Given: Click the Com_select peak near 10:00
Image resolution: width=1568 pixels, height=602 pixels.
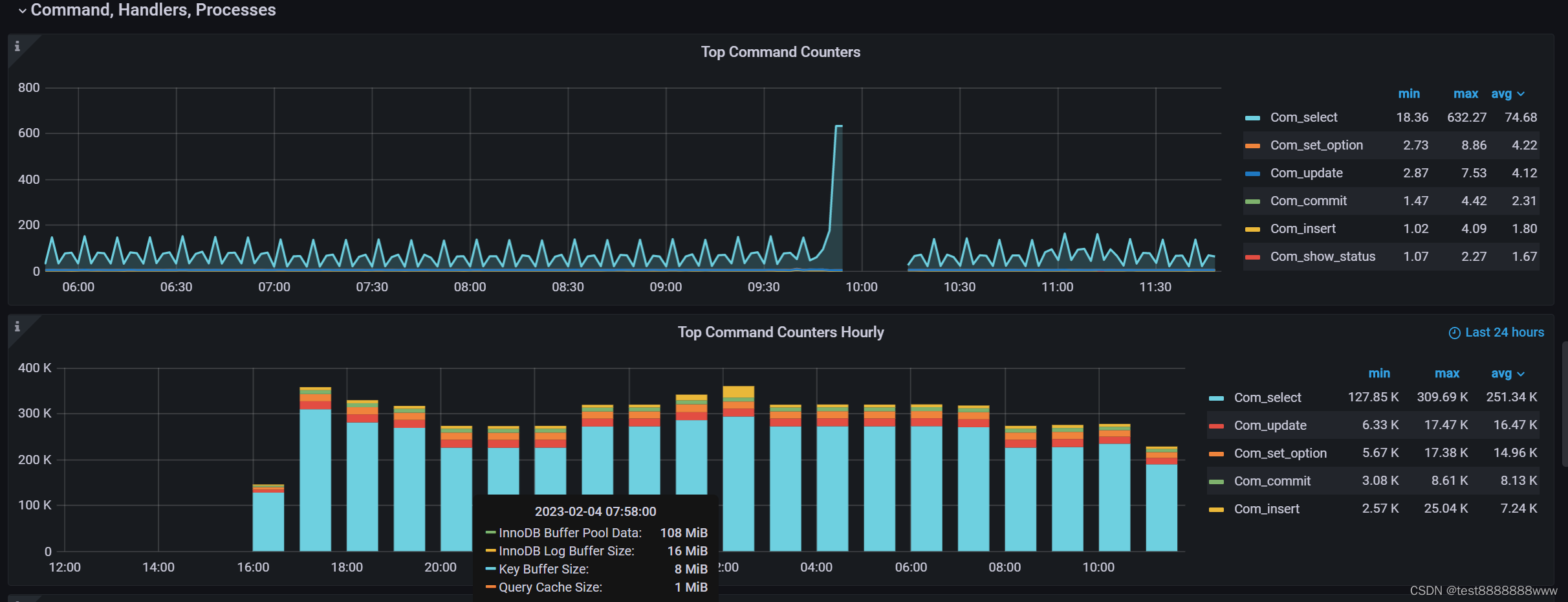Looking at the screenshot, I should (838, 126).
